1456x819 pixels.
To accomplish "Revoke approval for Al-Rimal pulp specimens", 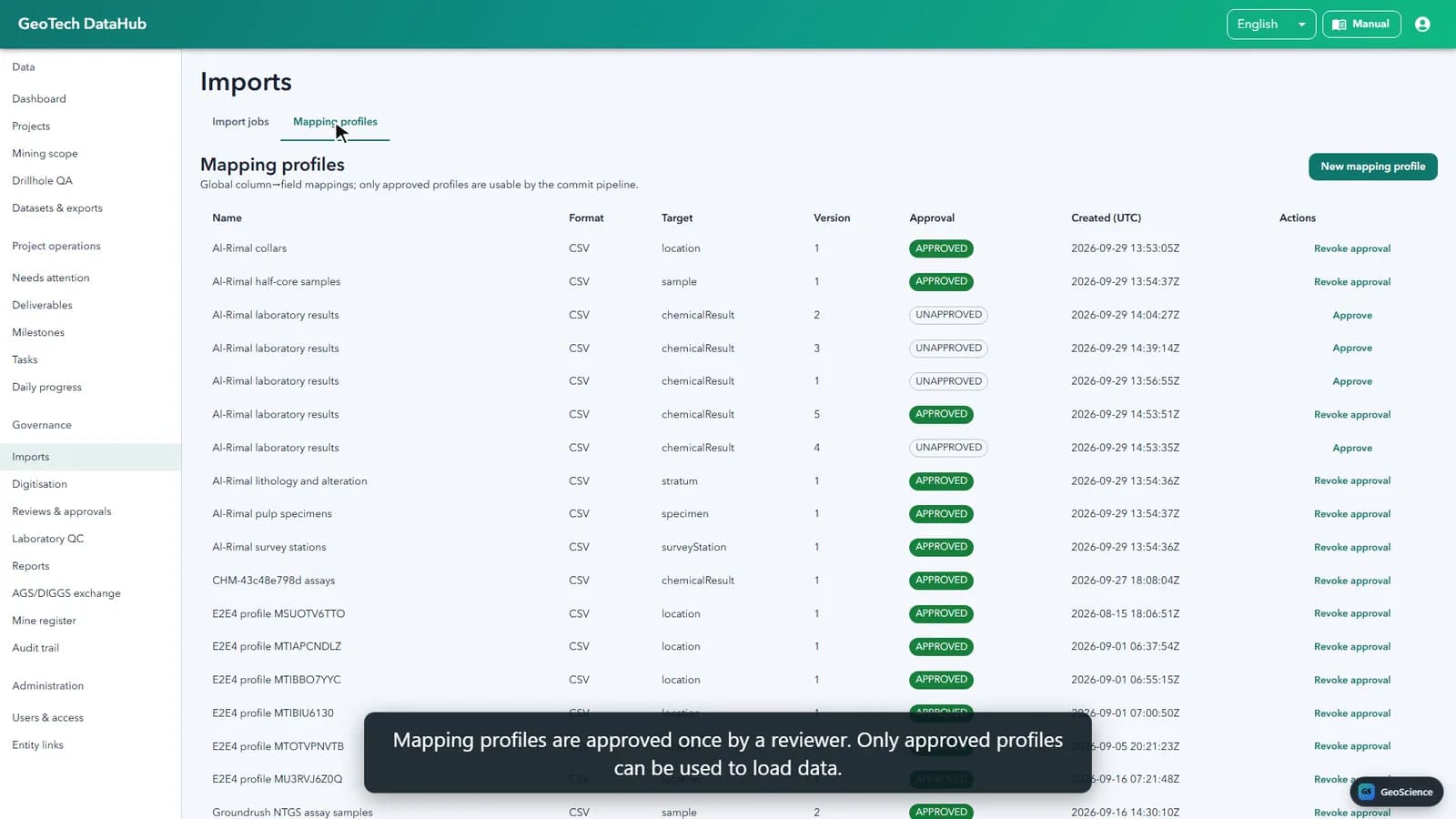I will [x=1351, y=514].
